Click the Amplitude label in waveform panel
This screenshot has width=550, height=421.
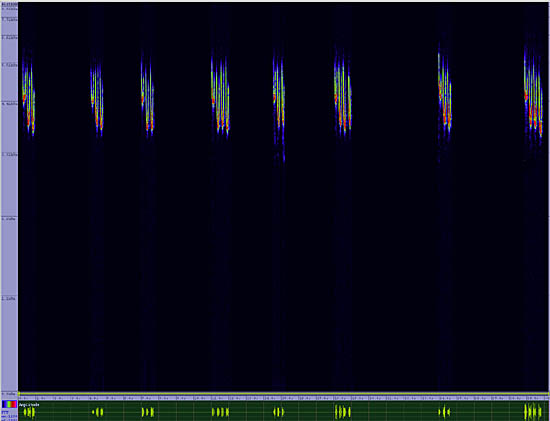tap(29, 405)
